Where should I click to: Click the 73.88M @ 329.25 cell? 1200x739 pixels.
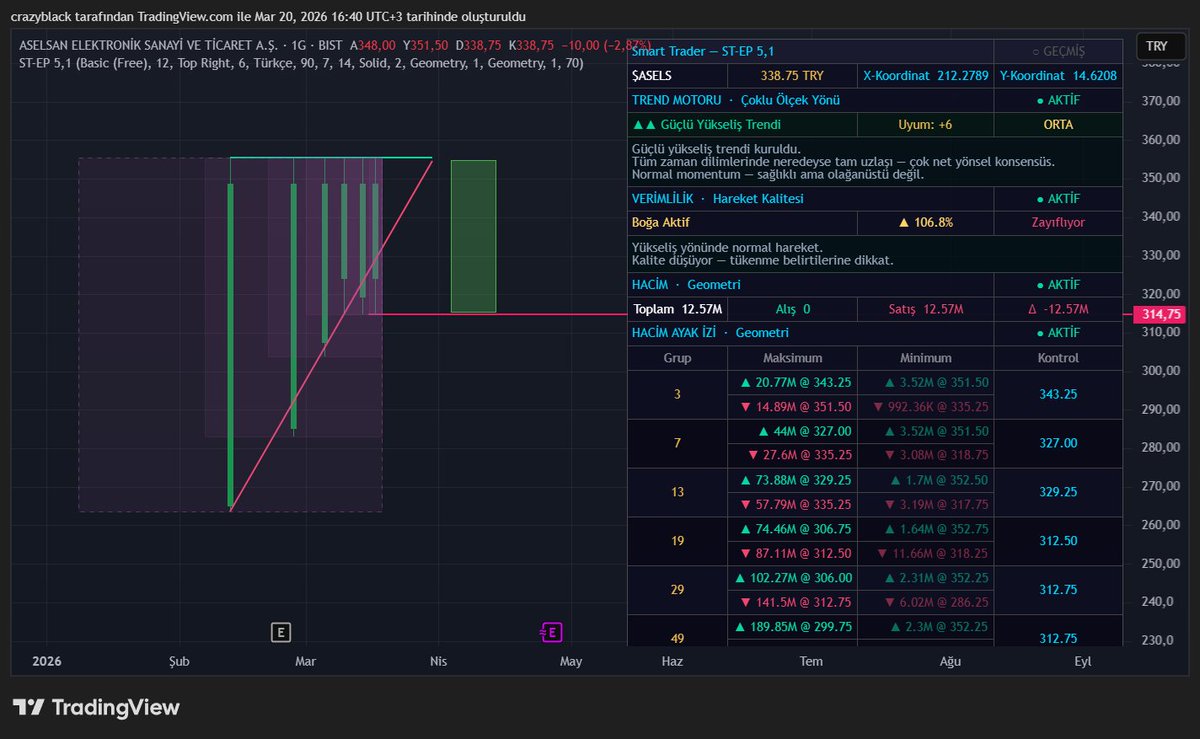click(792, 480)
